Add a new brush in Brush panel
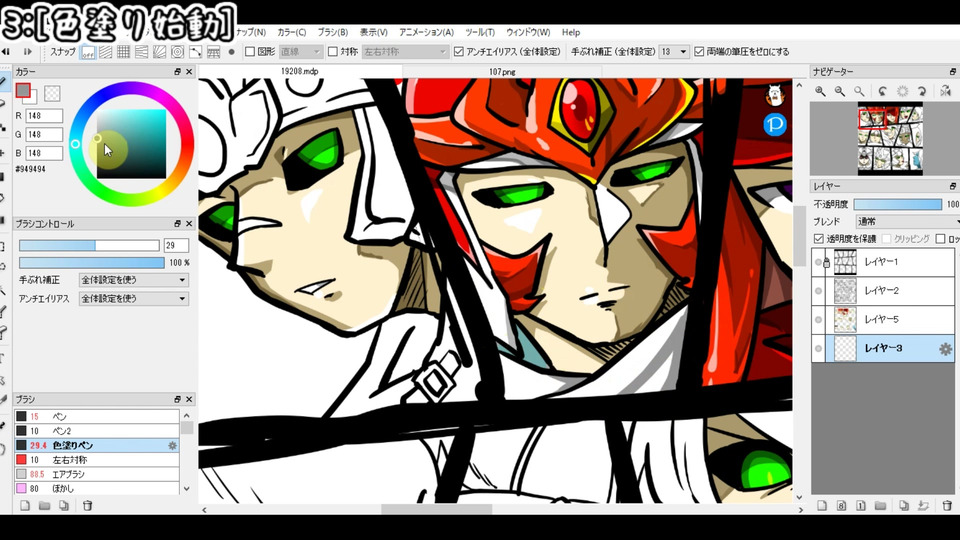This screenshot has height=540, width=960. click(25, 506)
